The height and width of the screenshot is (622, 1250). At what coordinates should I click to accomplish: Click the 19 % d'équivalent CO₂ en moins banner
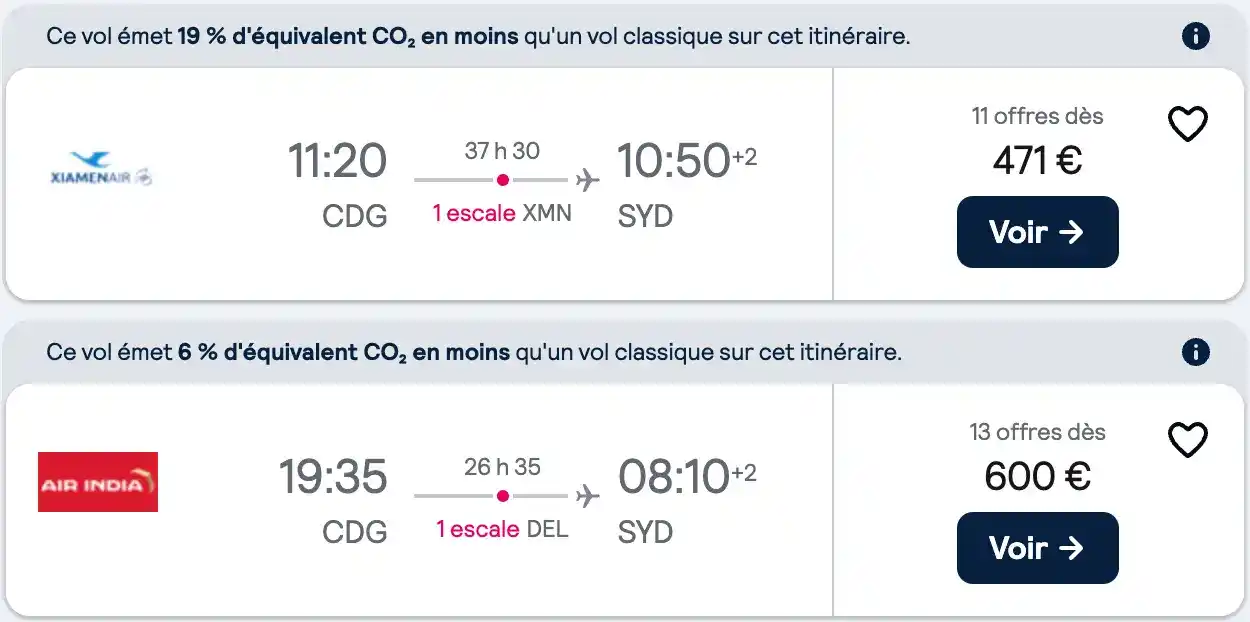tap(625, 37)
